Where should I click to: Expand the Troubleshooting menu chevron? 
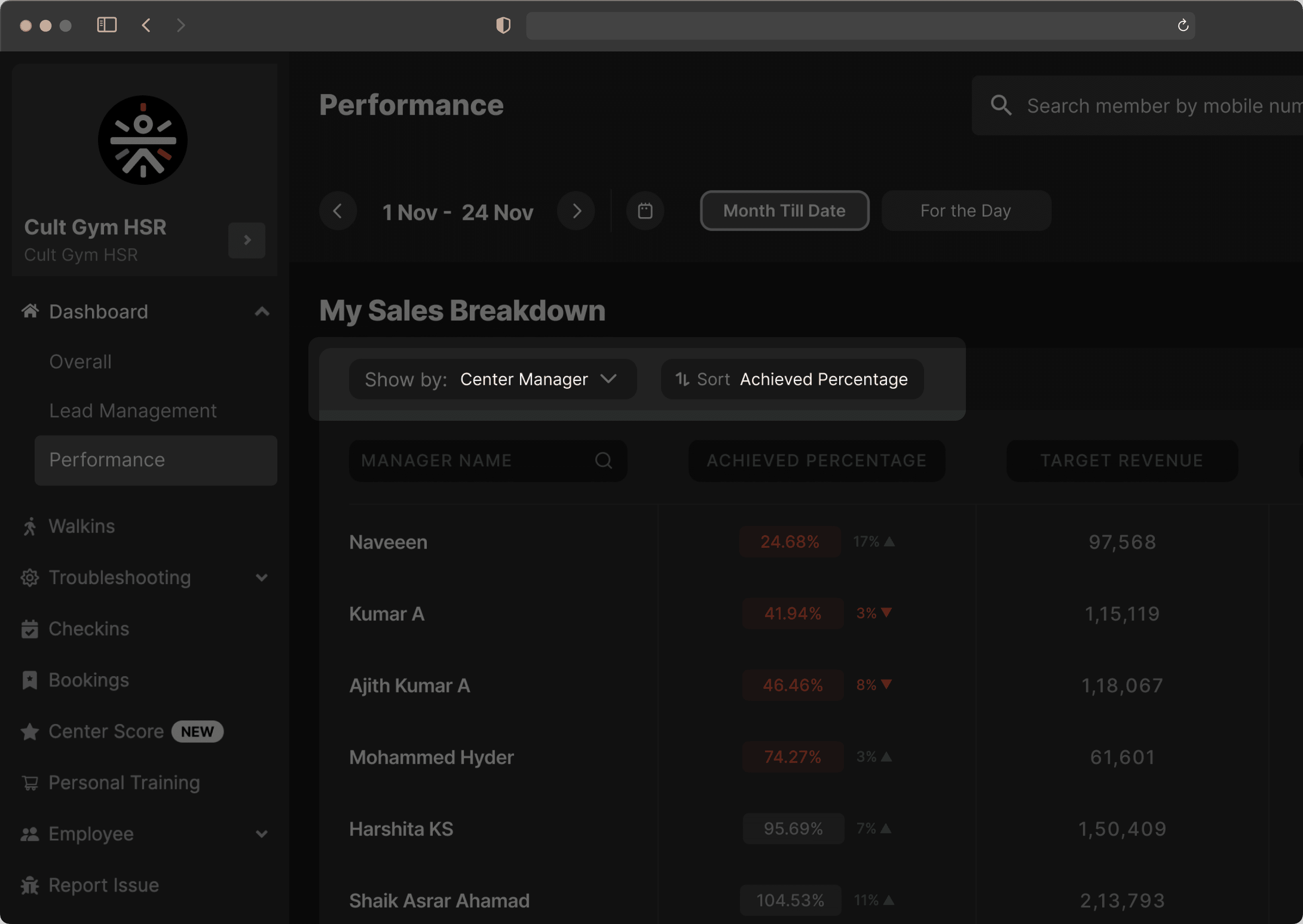coord(262,577)
